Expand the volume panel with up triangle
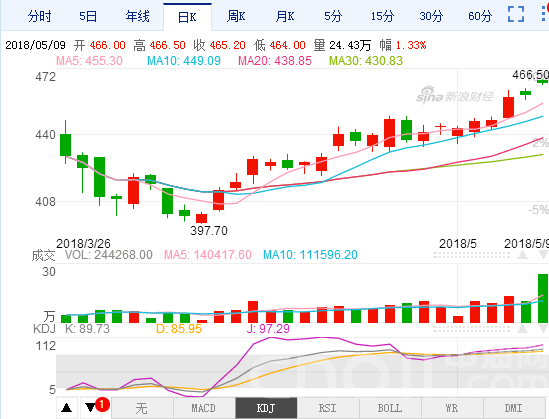Screen dimensions: 549x419 (522, 254)
